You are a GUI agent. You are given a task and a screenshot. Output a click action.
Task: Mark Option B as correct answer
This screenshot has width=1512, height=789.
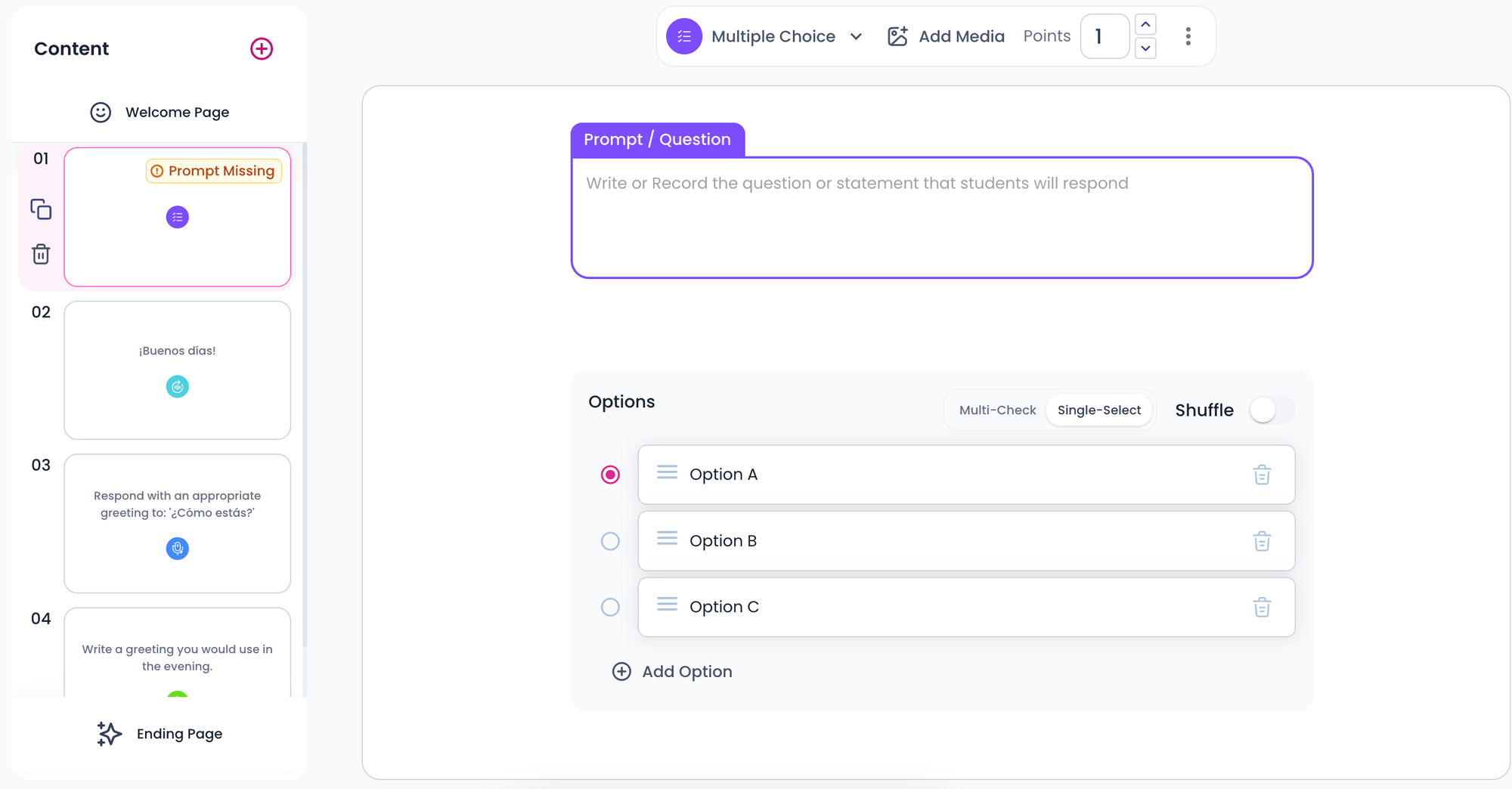click(610, 541)
